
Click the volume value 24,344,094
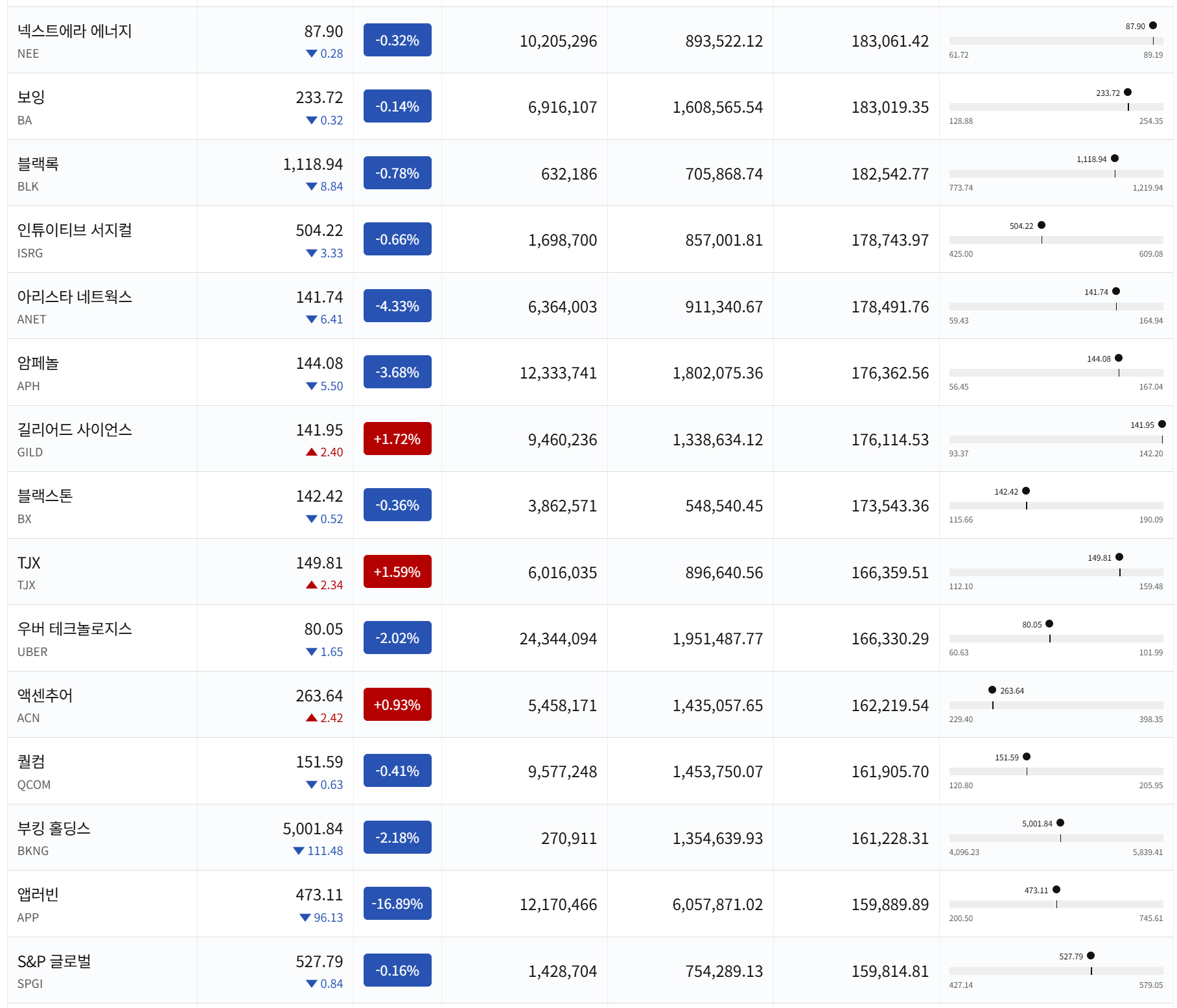point(558,639)
